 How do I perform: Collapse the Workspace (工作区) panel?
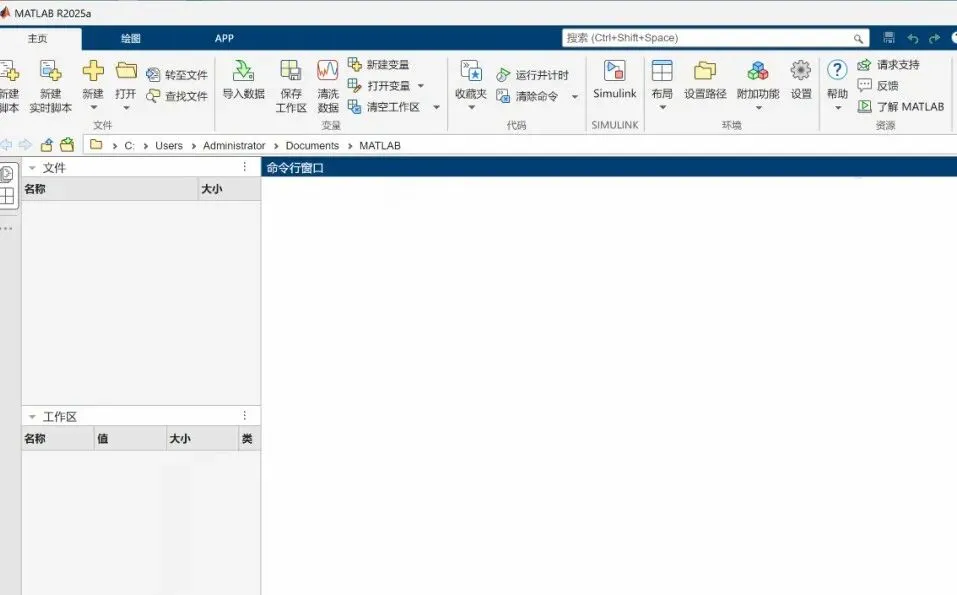pyautogui.click(x=32, y=417)
